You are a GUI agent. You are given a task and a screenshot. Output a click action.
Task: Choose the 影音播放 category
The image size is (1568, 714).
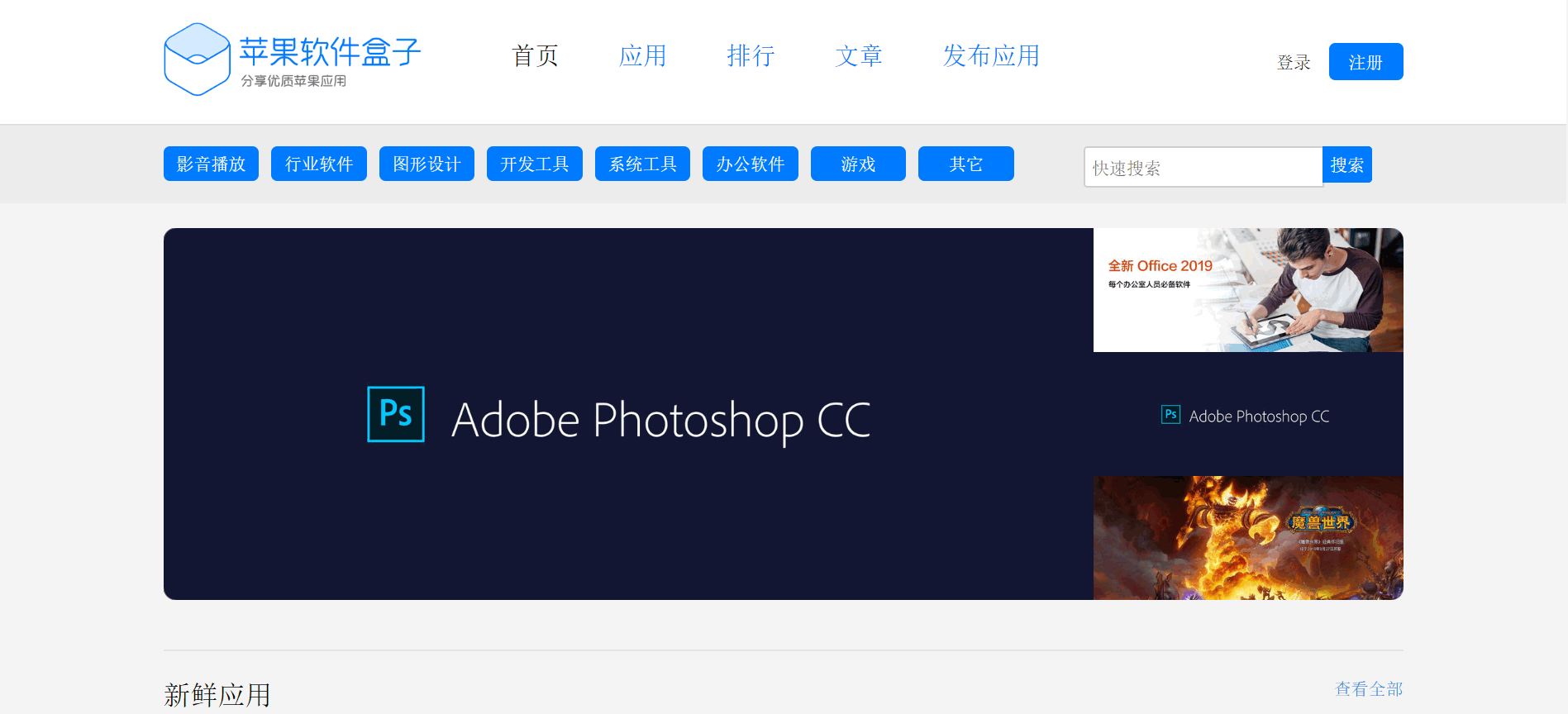211,164
